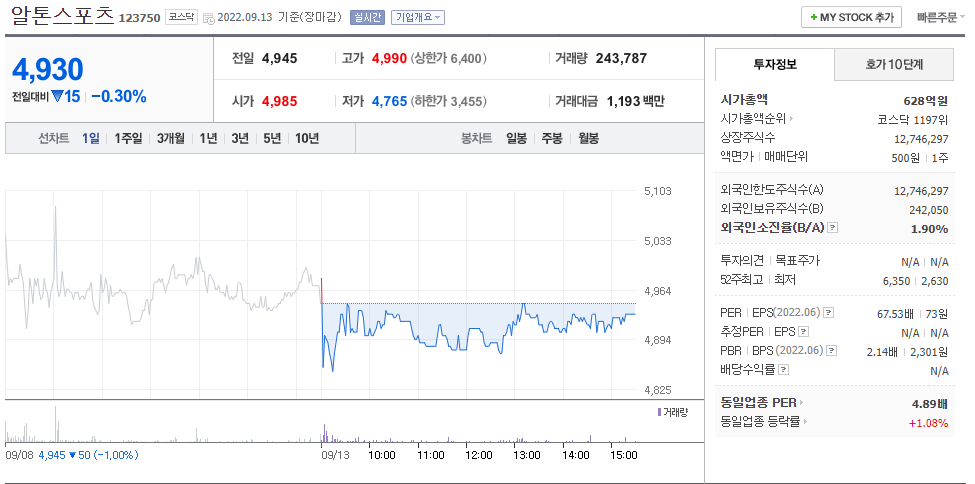Click the 13:00 time axis label
The image size is (975, 484).
coord(526,455)
